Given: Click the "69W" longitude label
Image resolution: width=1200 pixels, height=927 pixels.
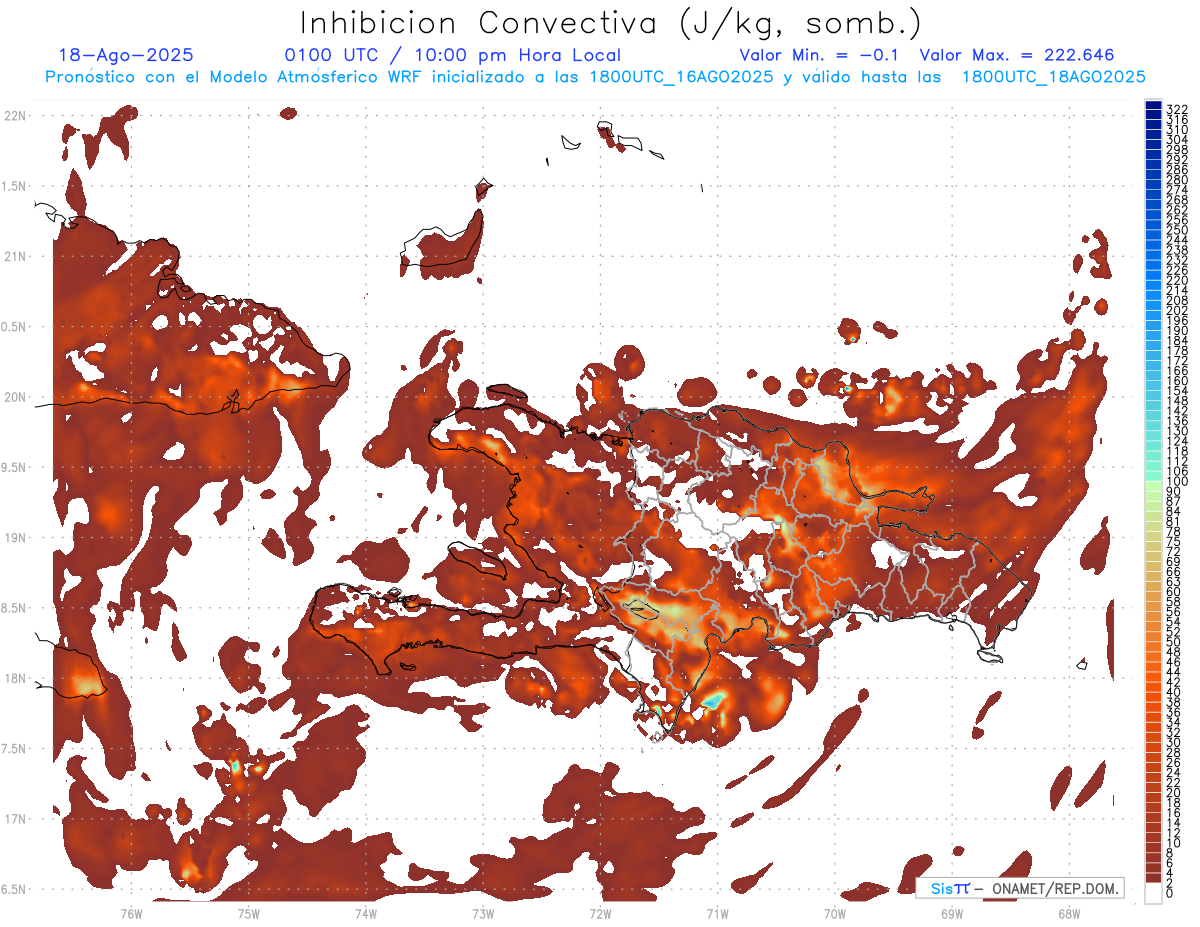Looking at the screenshot, I should [952, 912].
